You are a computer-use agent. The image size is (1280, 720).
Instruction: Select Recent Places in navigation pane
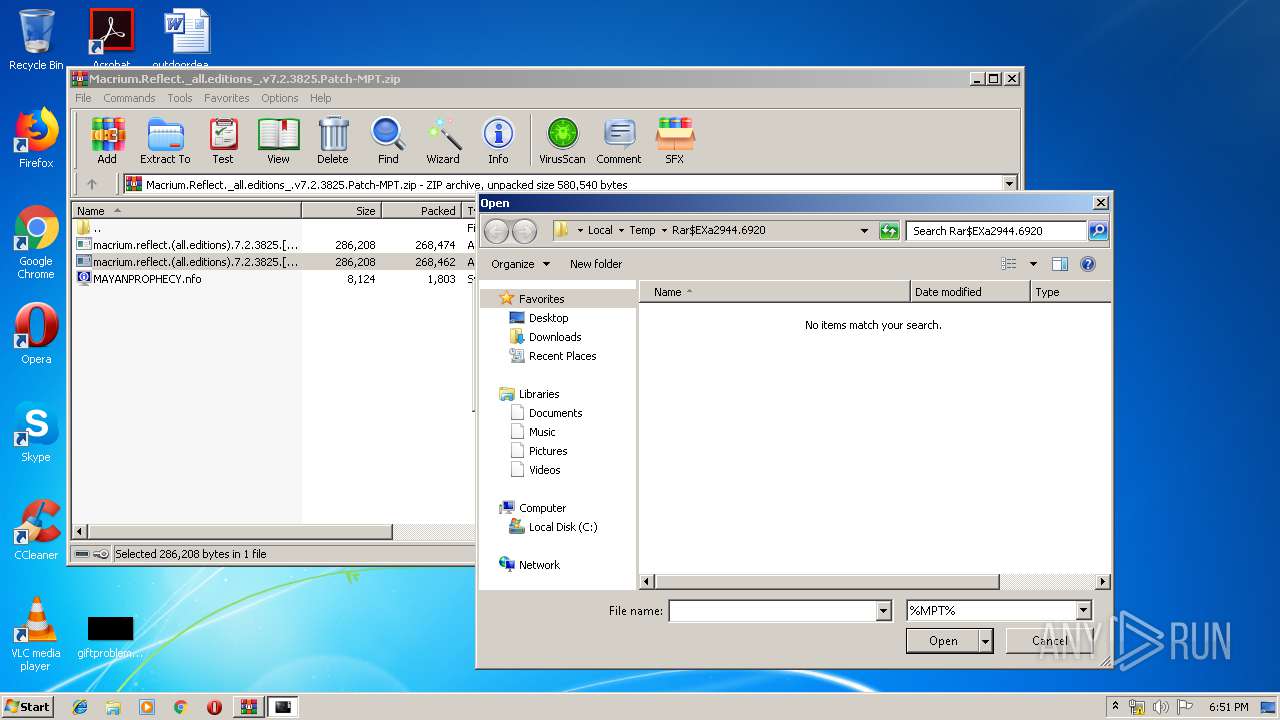pyautogui.click(x=562, y=356)
